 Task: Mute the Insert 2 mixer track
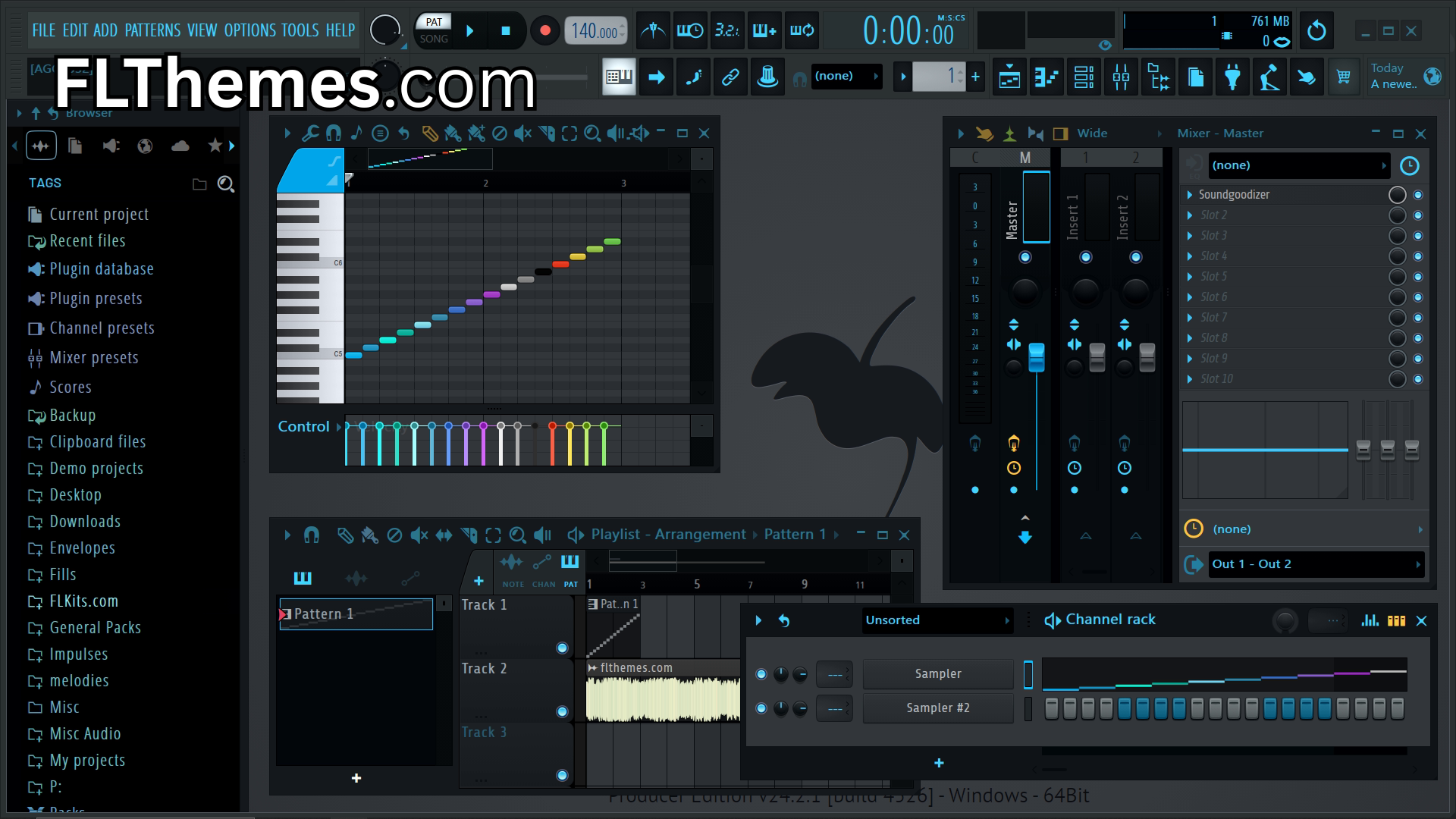pos(1135,258)
